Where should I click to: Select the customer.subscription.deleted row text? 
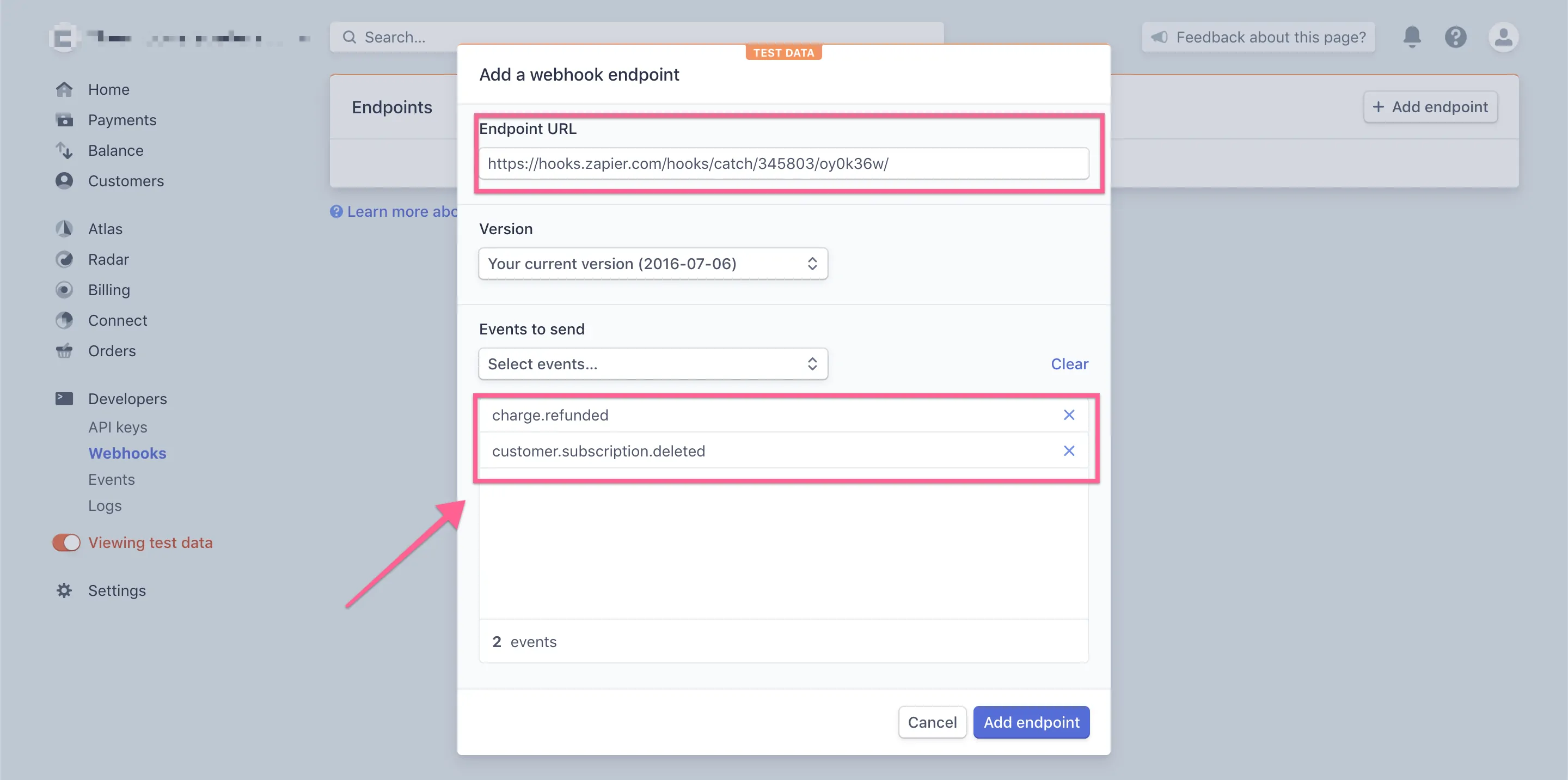598,450
